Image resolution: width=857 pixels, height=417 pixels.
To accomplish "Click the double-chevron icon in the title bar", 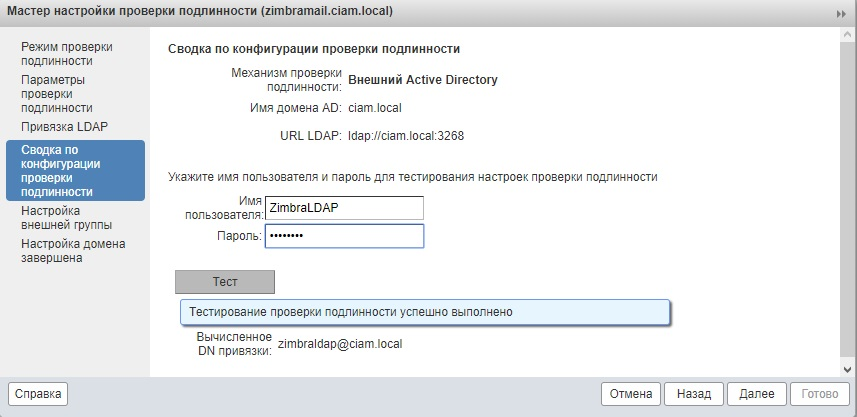I will pyautogui.click(x=842, y=13).
